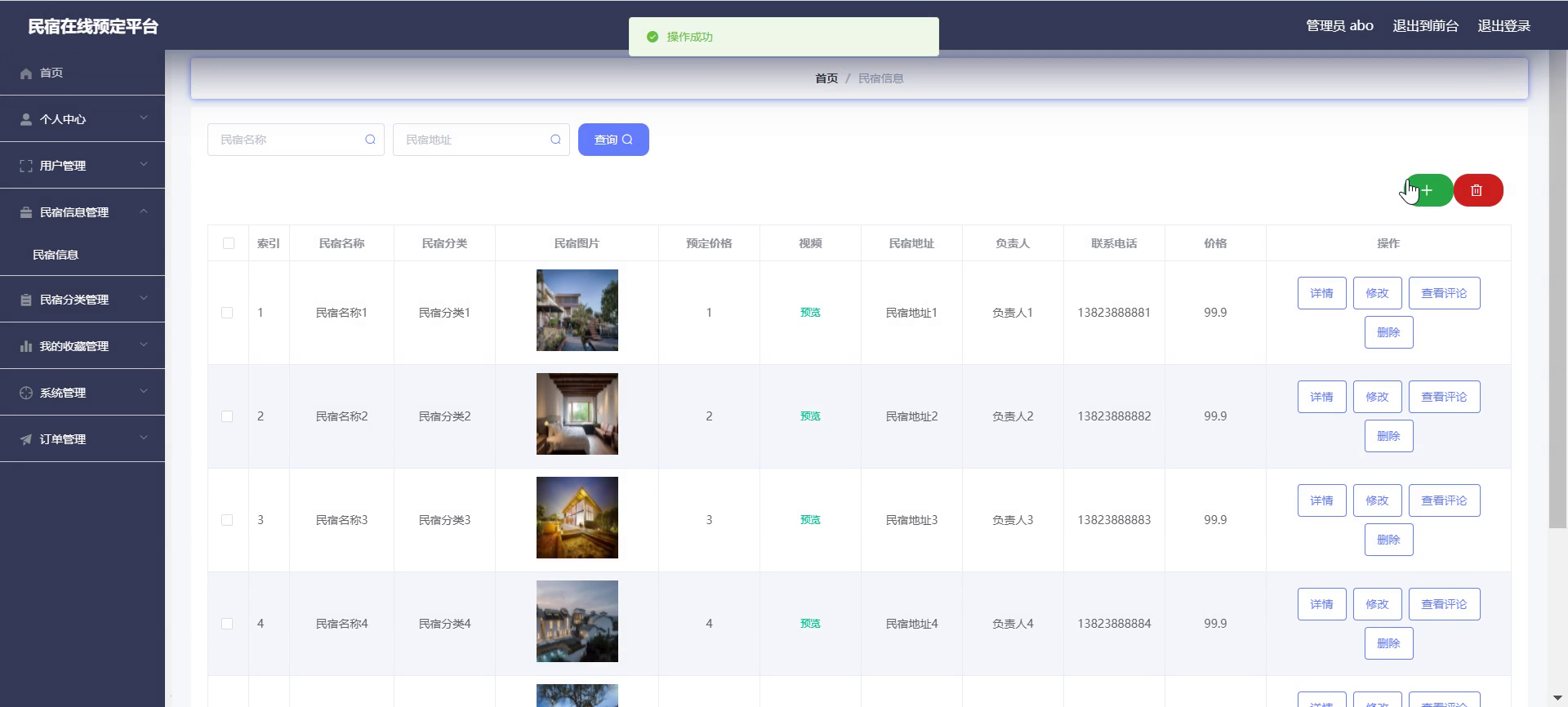Click 预览 video link in row 民宿名称1
Image resolution: width=1568 pixels, height=707 pixels.
click(810, 313)
